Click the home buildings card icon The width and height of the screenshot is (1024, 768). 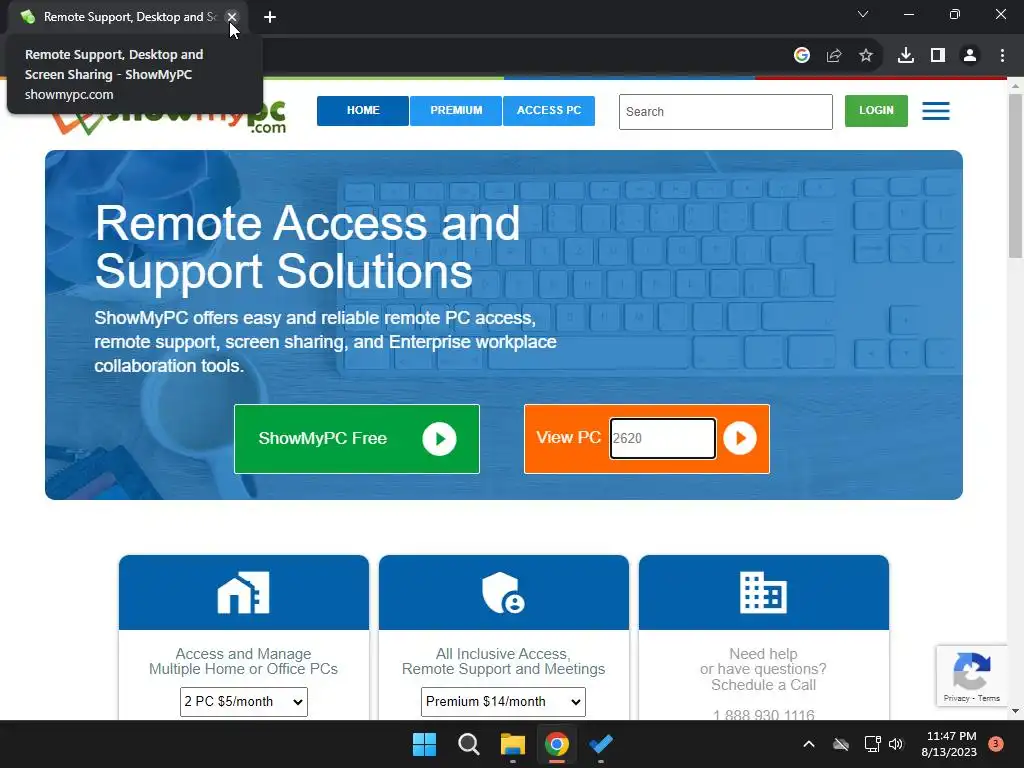(x=244, y=592)
